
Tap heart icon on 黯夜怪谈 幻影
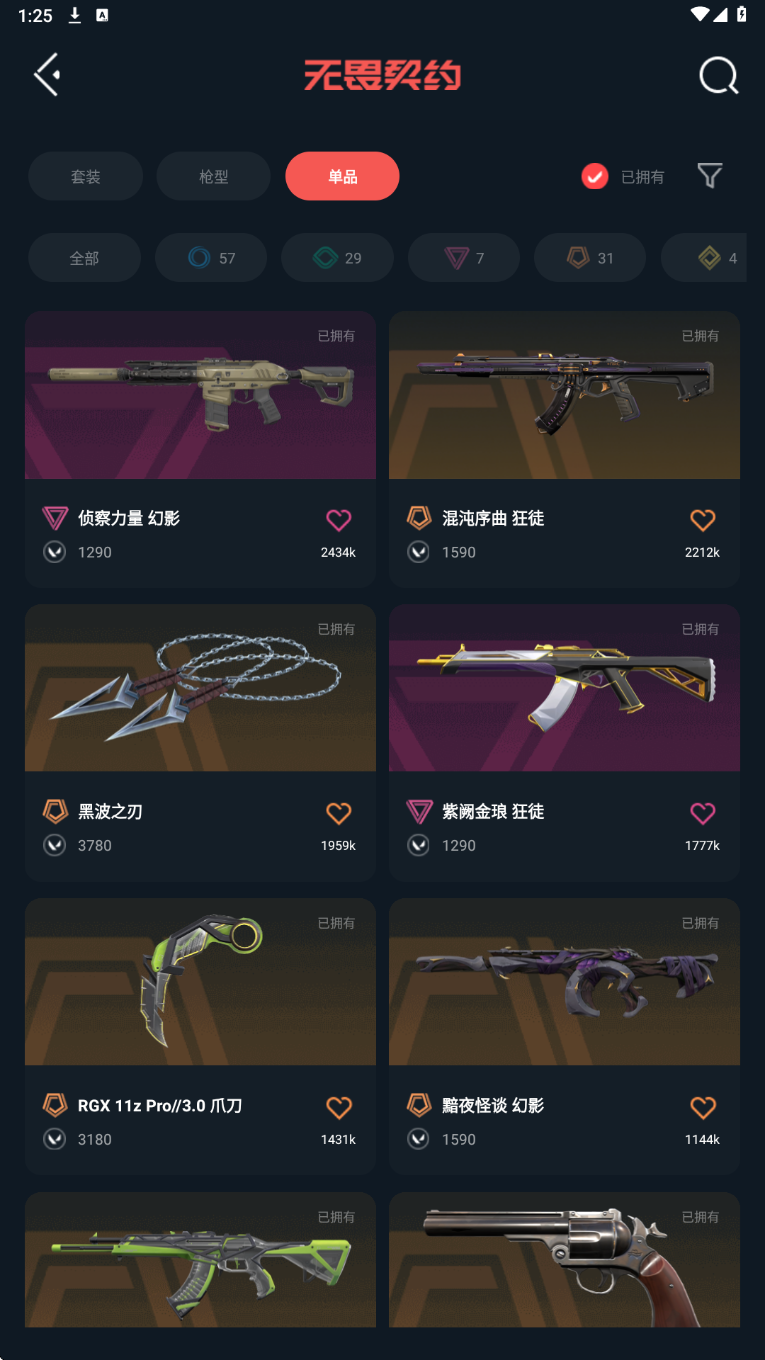(703, 1107)
